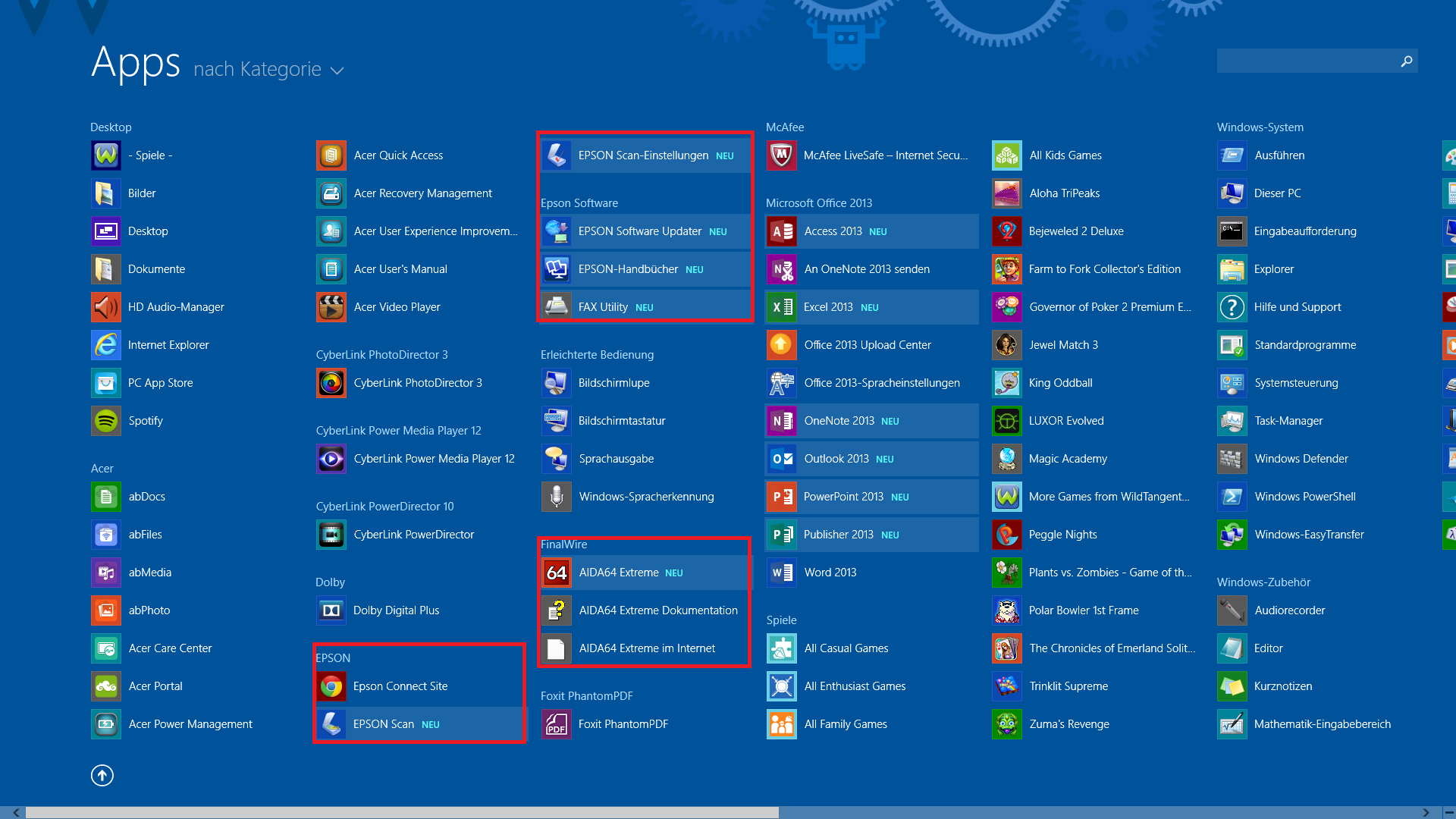
Task: Launch the McAfee LiveSafe icon
Action: [x=782, y=155]
